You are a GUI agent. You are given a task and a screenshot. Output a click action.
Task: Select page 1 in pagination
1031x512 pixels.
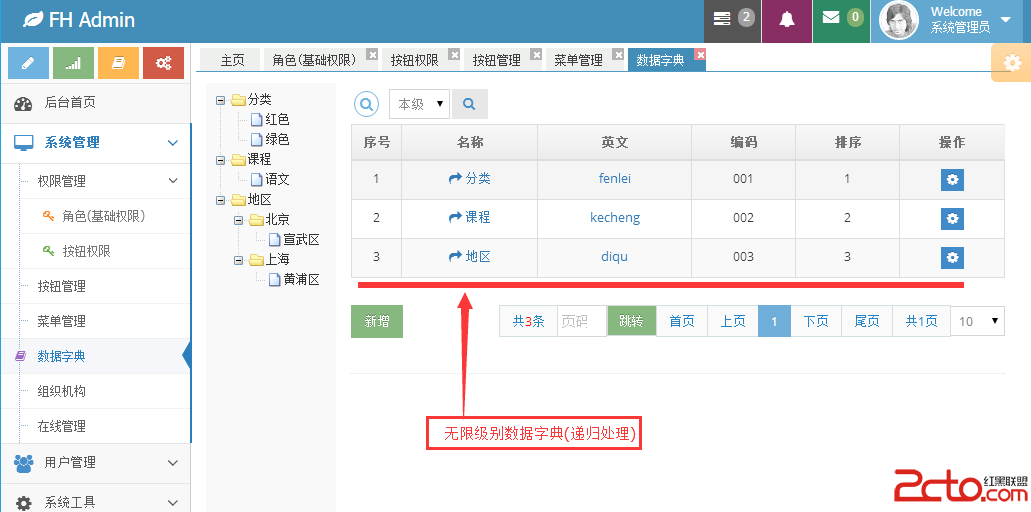pyautogui.click(x=775, y=321)
